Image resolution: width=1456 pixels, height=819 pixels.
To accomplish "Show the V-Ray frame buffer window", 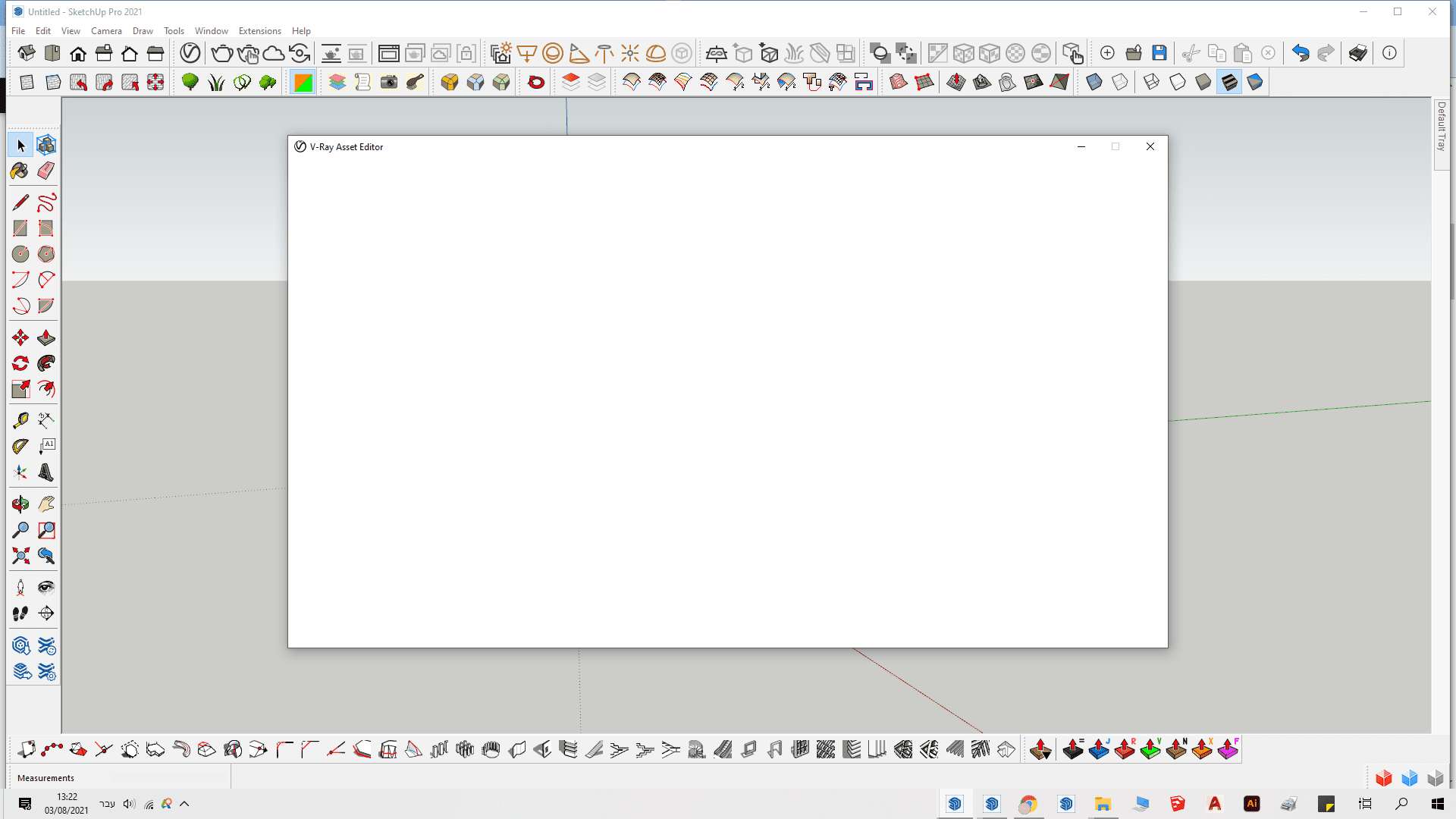I will pos(388,53).
